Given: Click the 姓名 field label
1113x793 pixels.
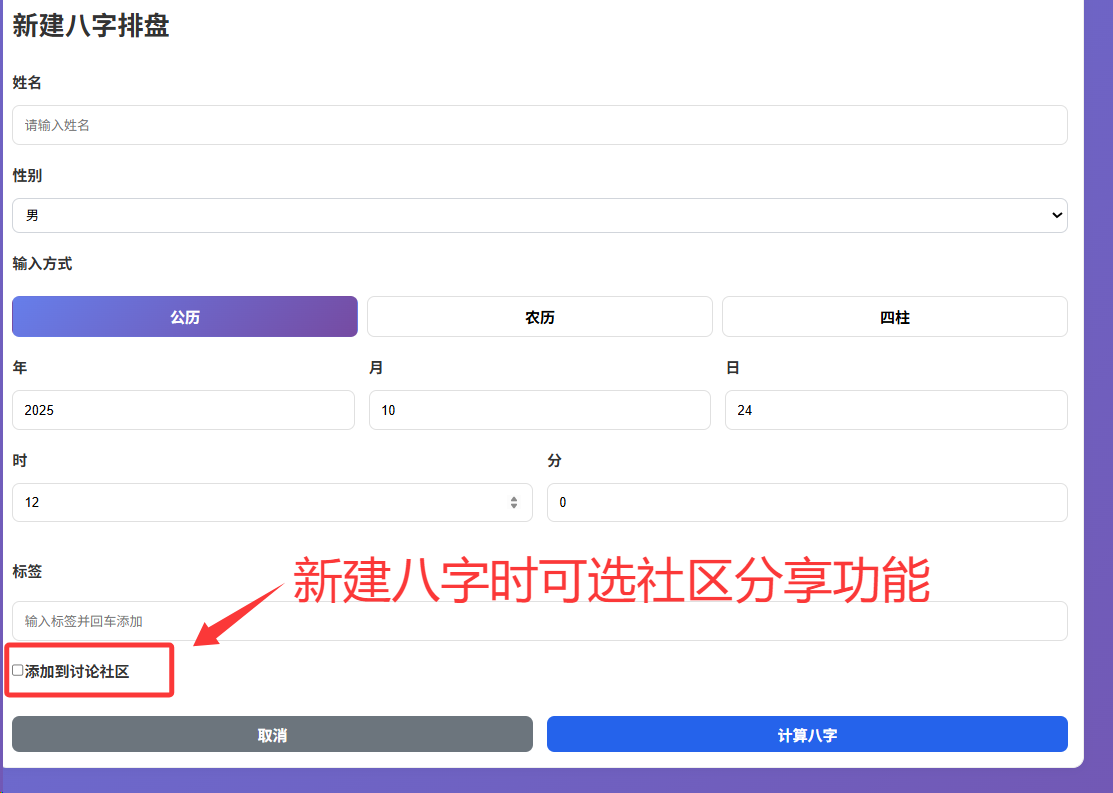Looking at the screenshot, I should (27, 83).
